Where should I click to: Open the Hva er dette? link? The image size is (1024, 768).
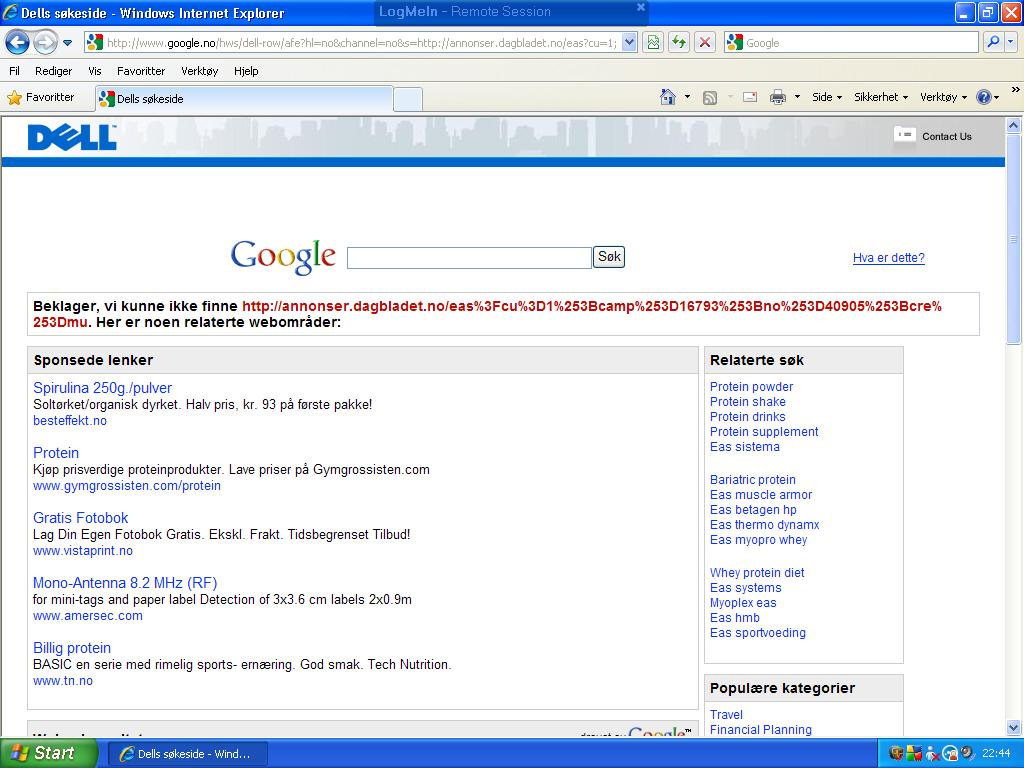[888, 258]
